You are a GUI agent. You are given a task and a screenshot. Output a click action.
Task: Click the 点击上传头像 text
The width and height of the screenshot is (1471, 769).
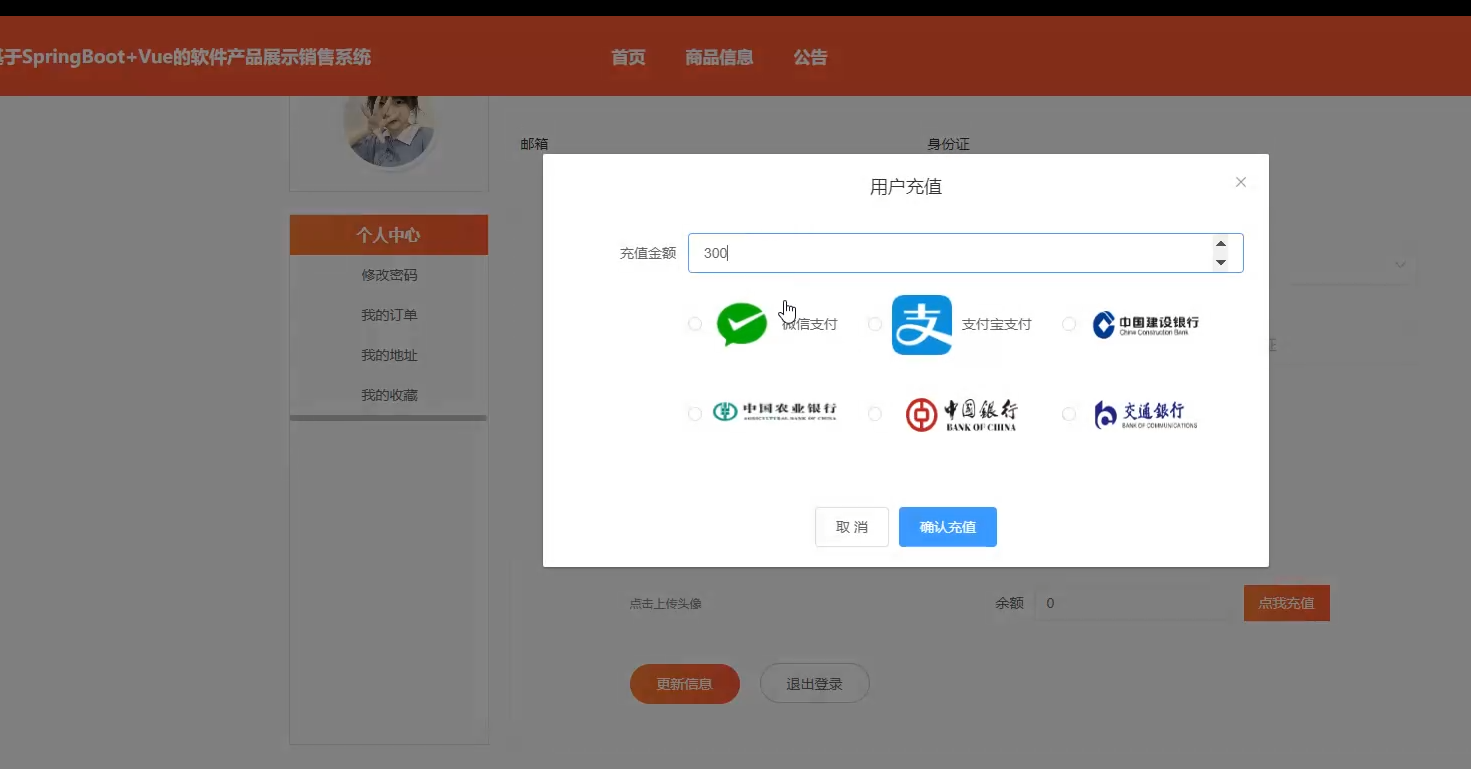666,604
